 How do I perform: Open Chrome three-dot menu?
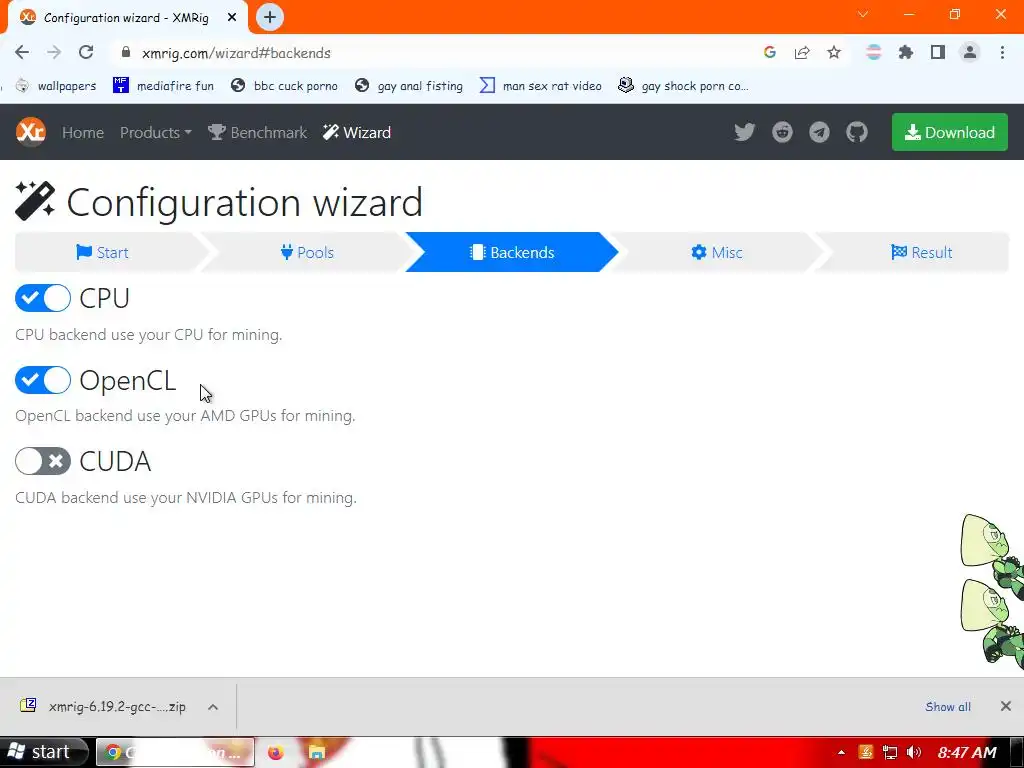(x=1002, y=53)
